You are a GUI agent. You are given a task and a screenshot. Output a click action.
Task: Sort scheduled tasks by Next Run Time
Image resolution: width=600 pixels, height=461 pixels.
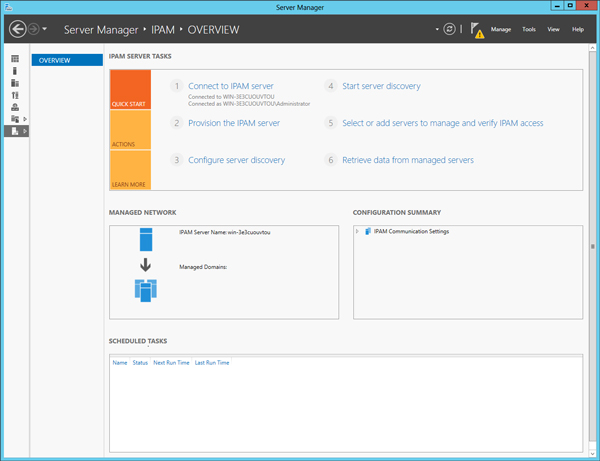(171, 363)
